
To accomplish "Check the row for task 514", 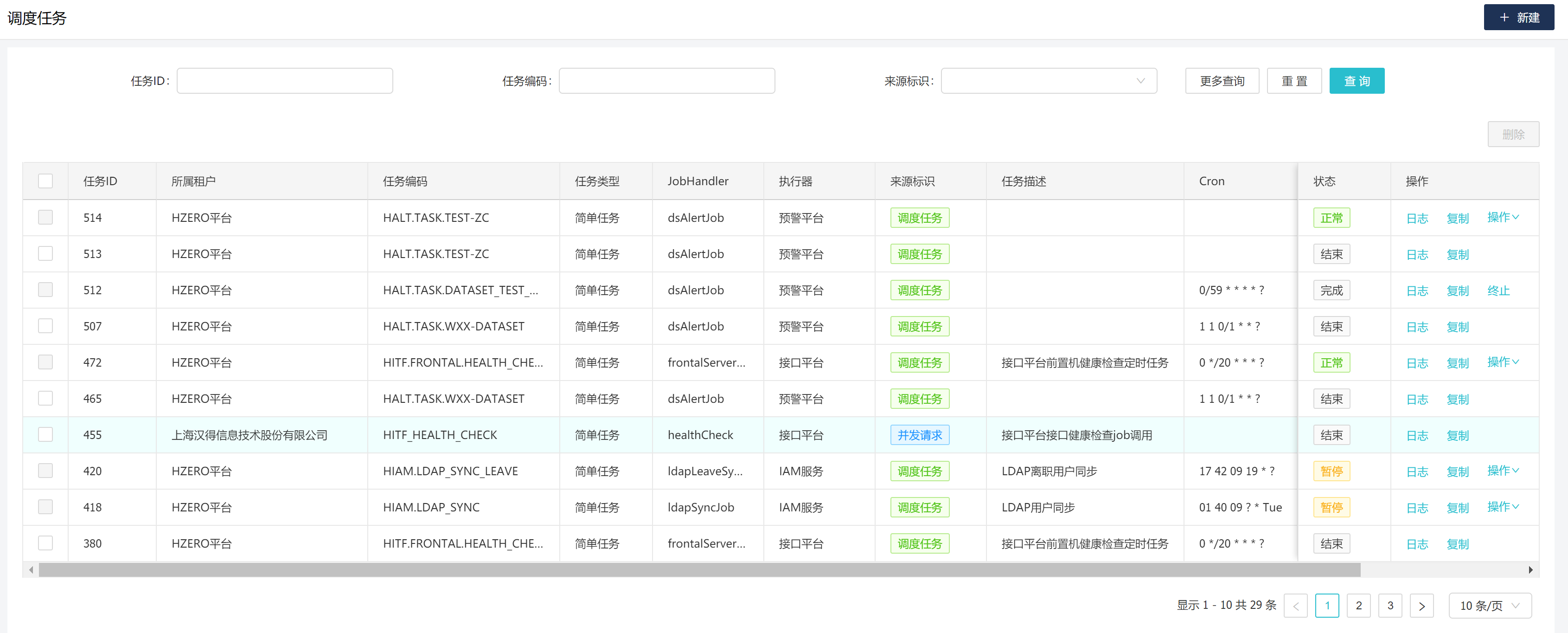I will tap(45, 218).
